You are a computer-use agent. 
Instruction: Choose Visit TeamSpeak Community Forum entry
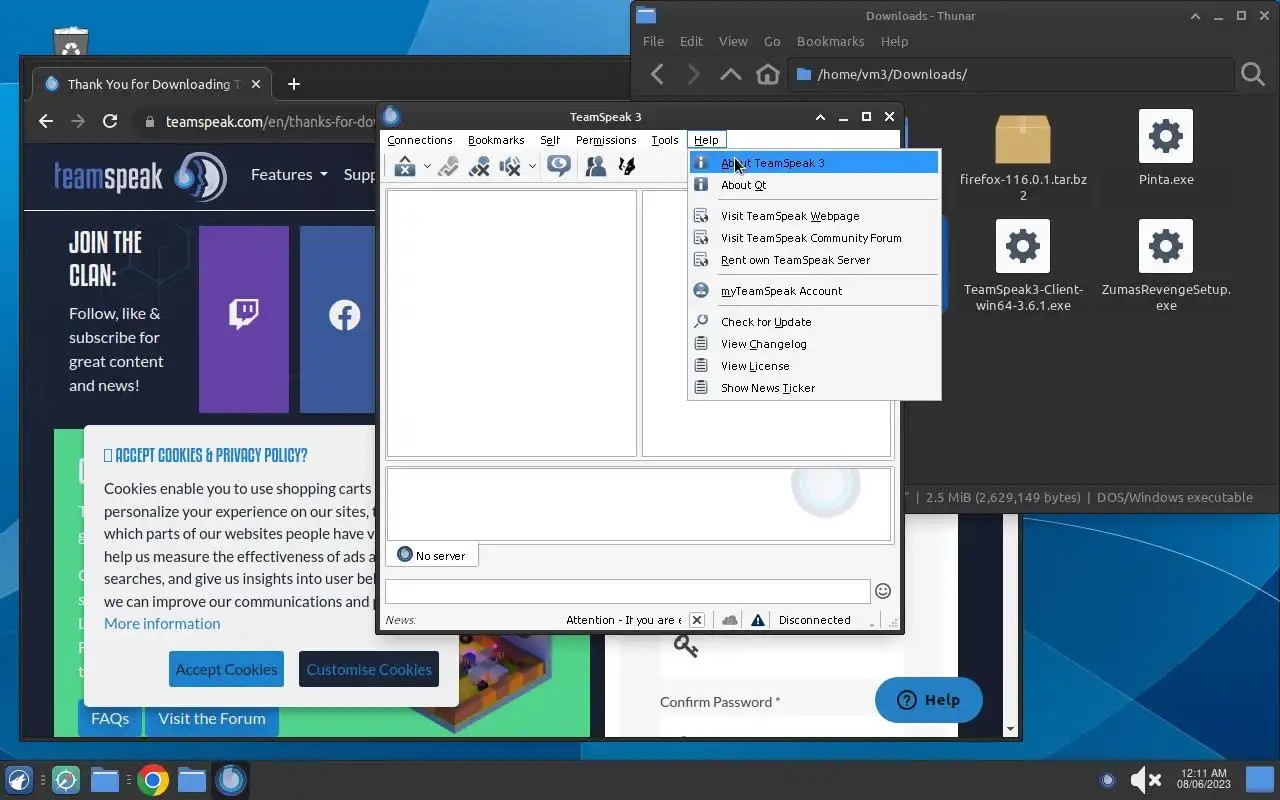pos(814,238)
